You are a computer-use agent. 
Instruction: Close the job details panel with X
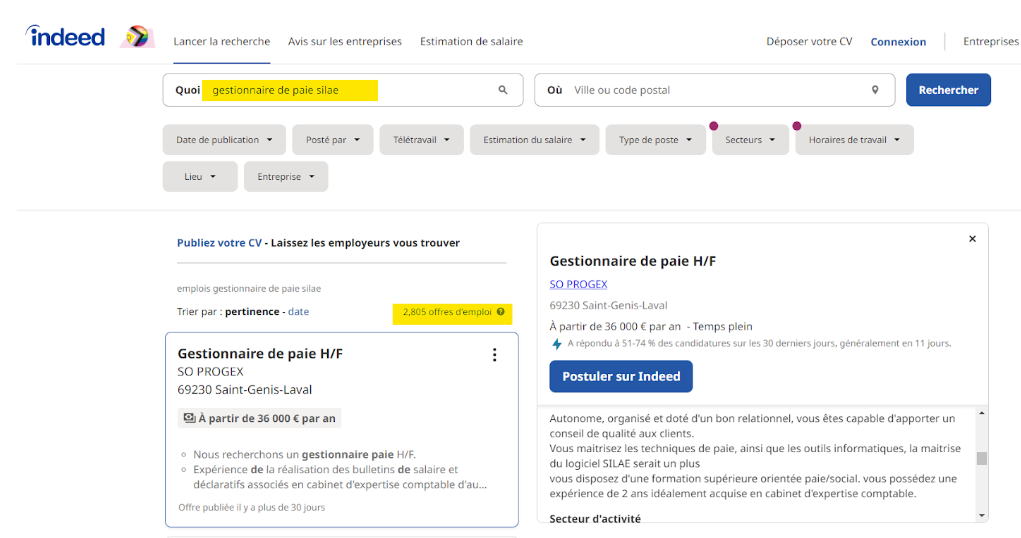point(972,239)
